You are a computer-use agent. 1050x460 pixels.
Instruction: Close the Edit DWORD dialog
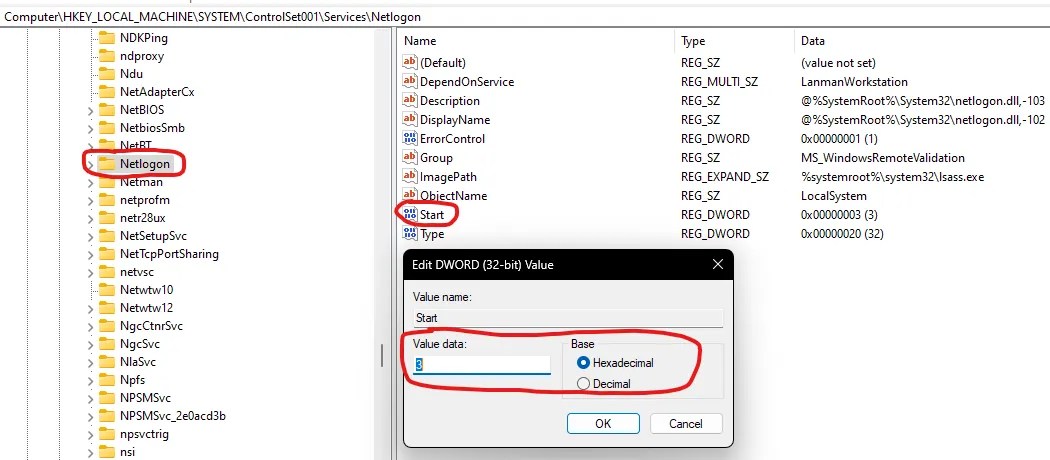coord(717,264)
